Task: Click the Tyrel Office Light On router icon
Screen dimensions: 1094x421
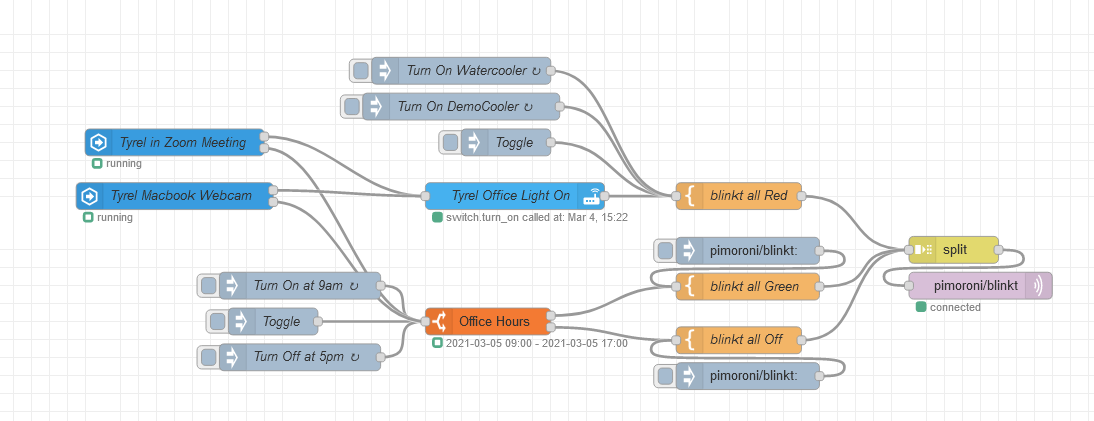Action: click(592, 196)
